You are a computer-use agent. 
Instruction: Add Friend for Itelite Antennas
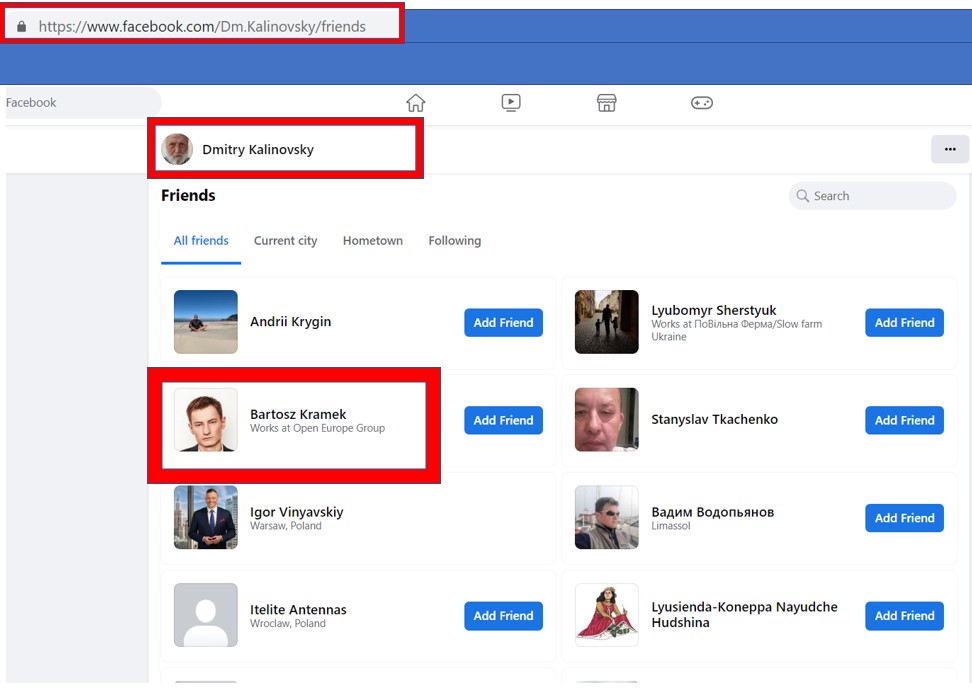503,615
